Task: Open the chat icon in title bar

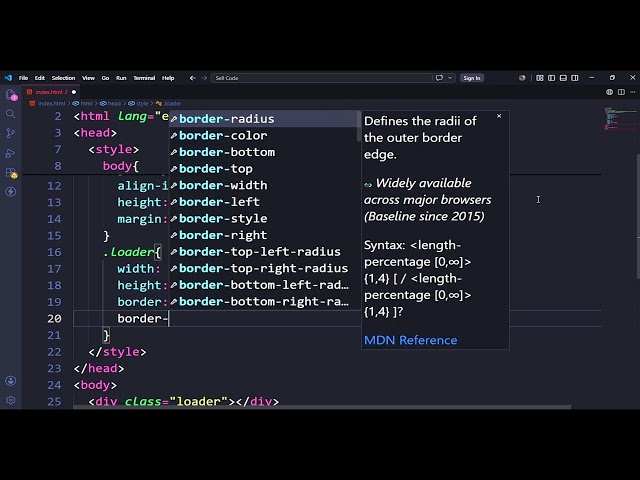Action: point(439,78)
